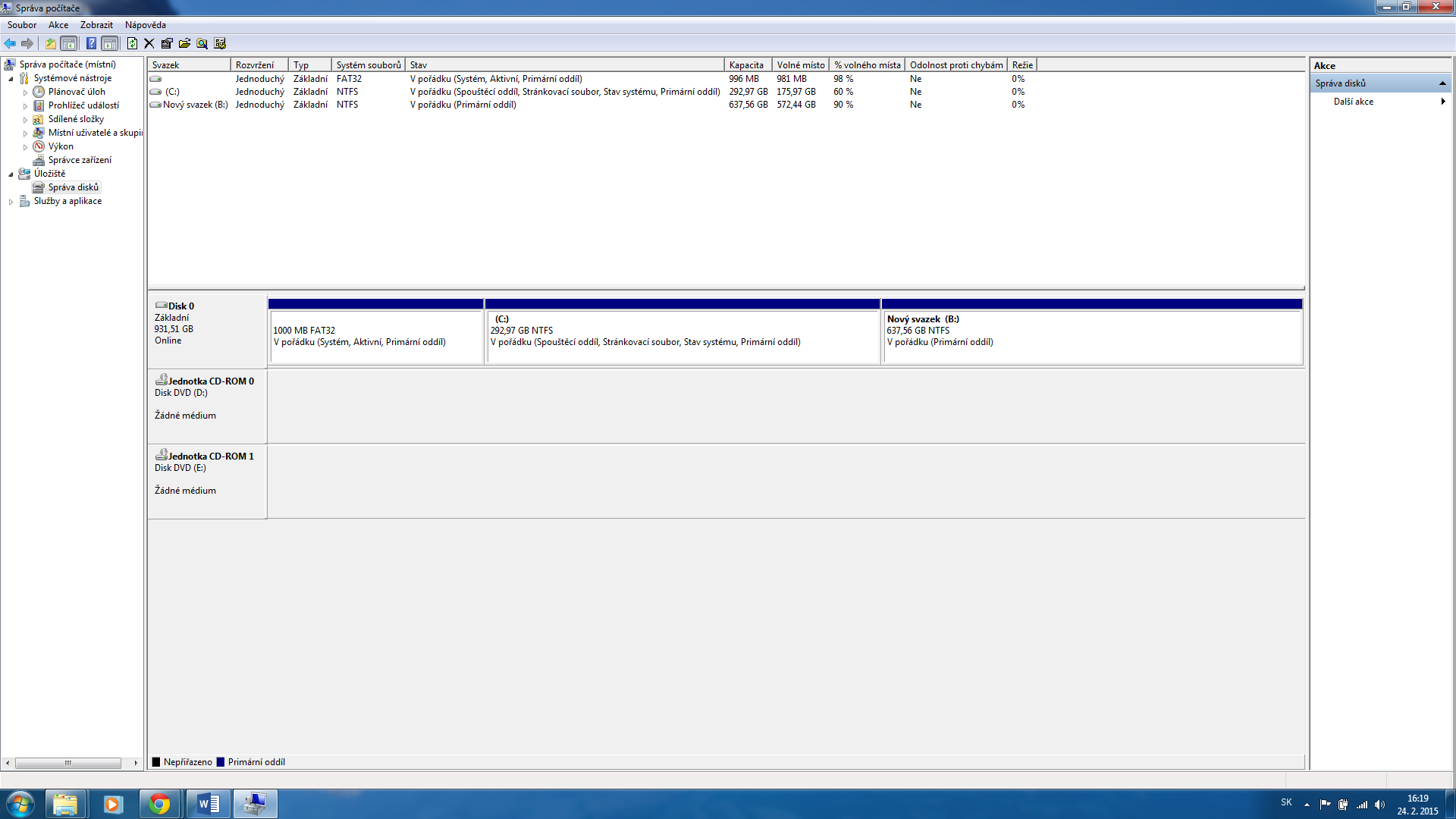This screenshot has width=1456, height=819.
Task: Click the blue Back arrow in toolbar
Action: point(10,43)
